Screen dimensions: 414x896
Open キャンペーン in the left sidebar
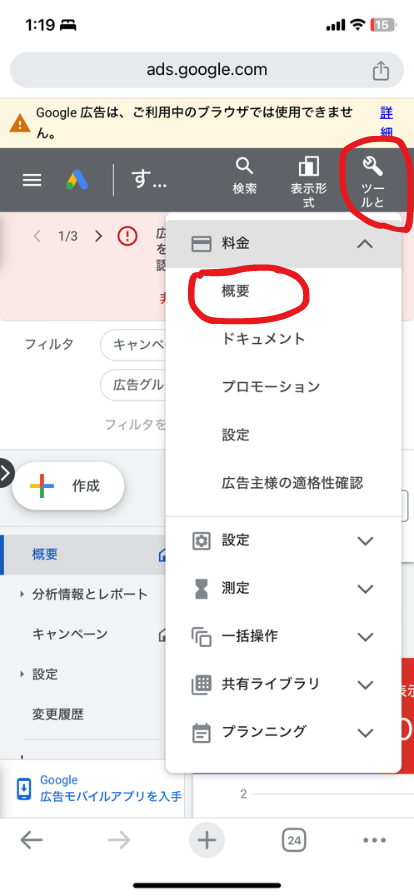[x=70, y=634]
